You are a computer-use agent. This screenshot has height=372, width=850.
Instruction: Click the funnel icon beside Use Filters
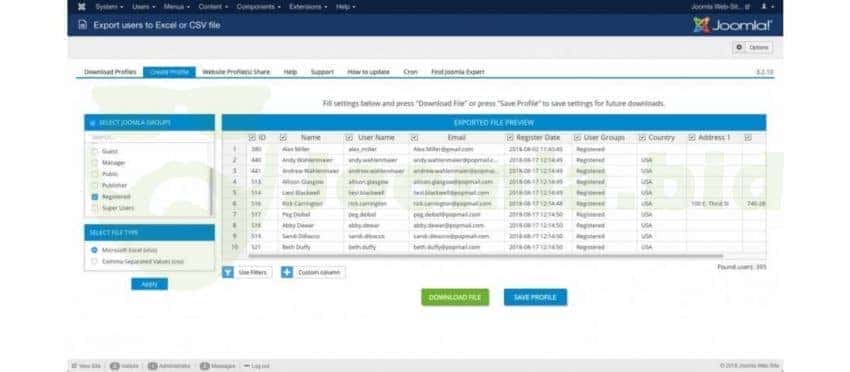[228, 272]
